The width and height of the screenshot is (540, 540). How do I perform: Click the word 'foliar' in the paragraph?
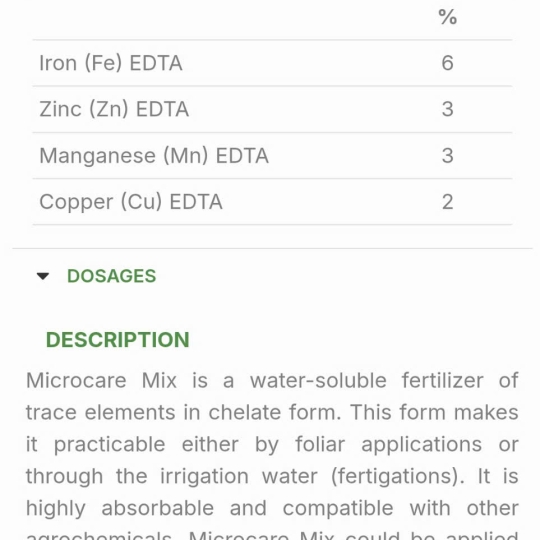(x=320, y=444)
